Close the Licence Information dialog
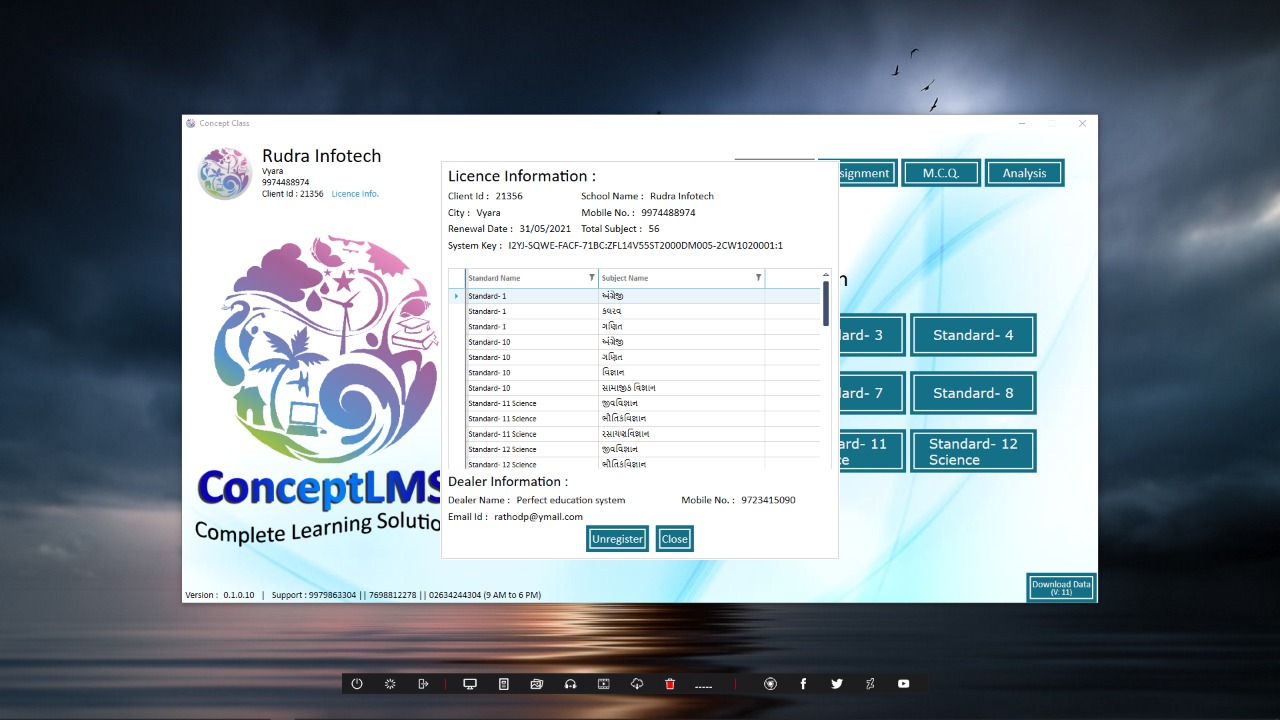The image size is (1280, 720). tap(674, 539)
